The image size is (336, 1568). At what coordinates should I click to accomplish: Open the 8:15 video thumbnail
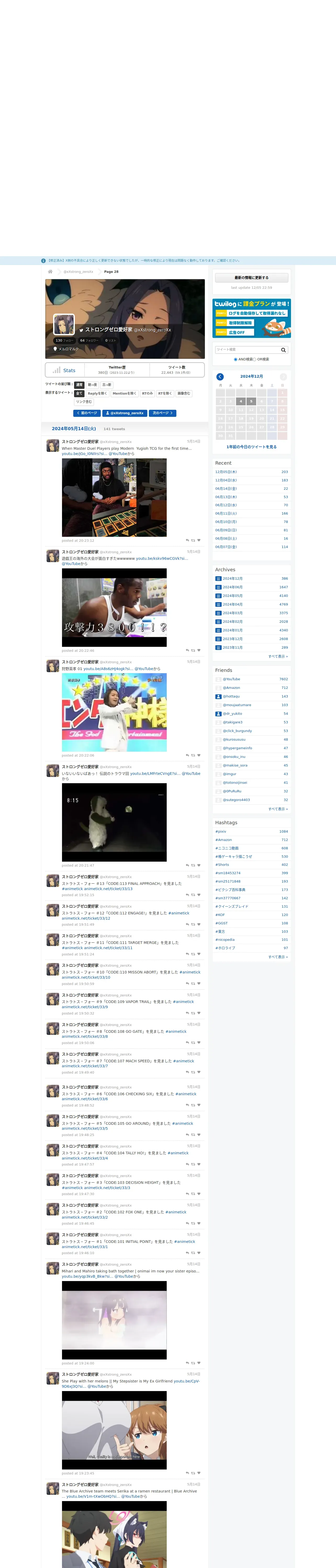tap(114, 822)
